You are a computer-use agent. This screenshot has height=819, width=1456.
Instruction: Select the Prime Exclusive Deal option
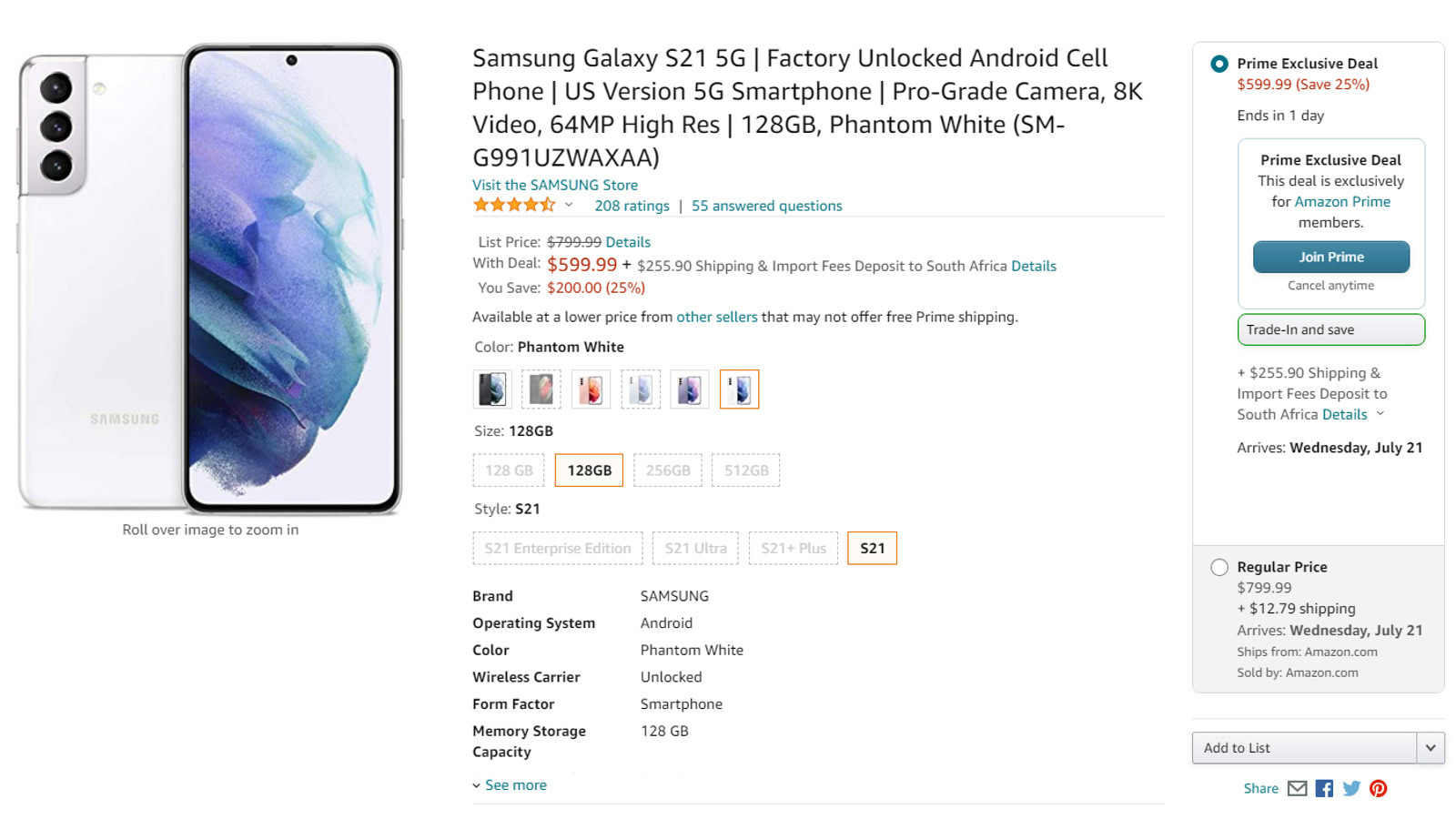tap(1219, 64)
